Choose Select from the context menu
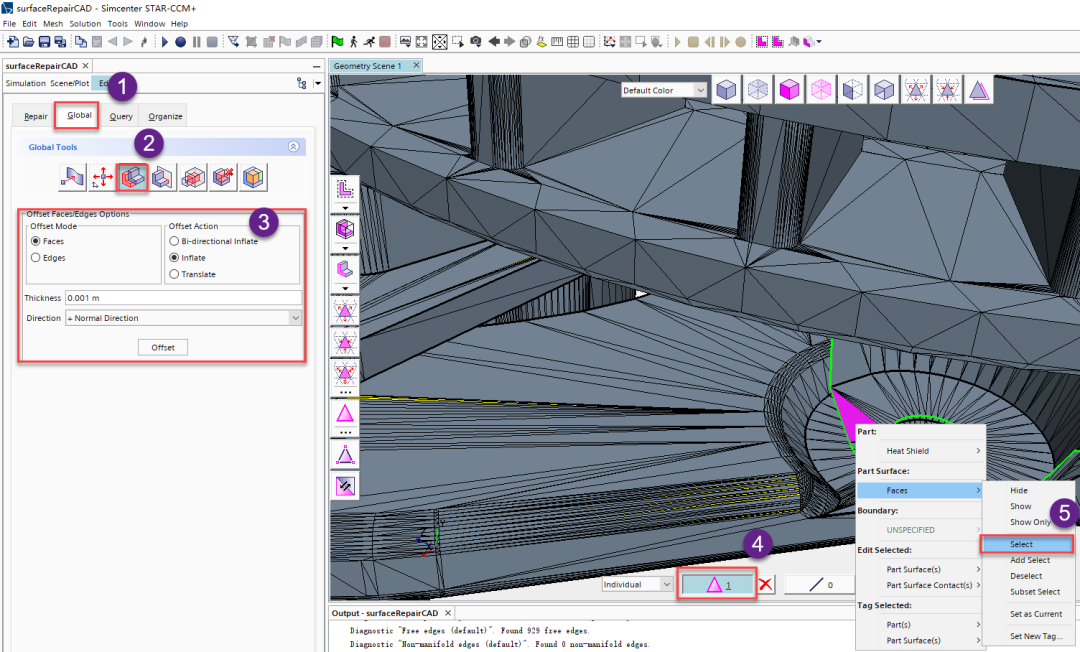Screen dimensions: 1080x652 coord(1027,544)
